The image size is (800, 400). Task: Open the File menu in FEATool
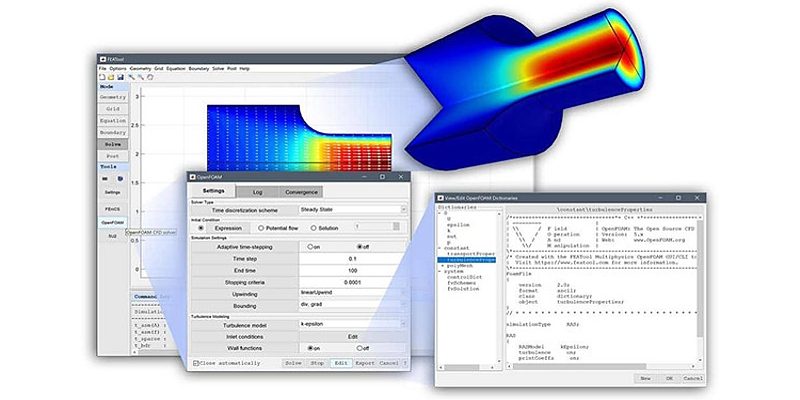pyautogui.click(x=103, y=68)
